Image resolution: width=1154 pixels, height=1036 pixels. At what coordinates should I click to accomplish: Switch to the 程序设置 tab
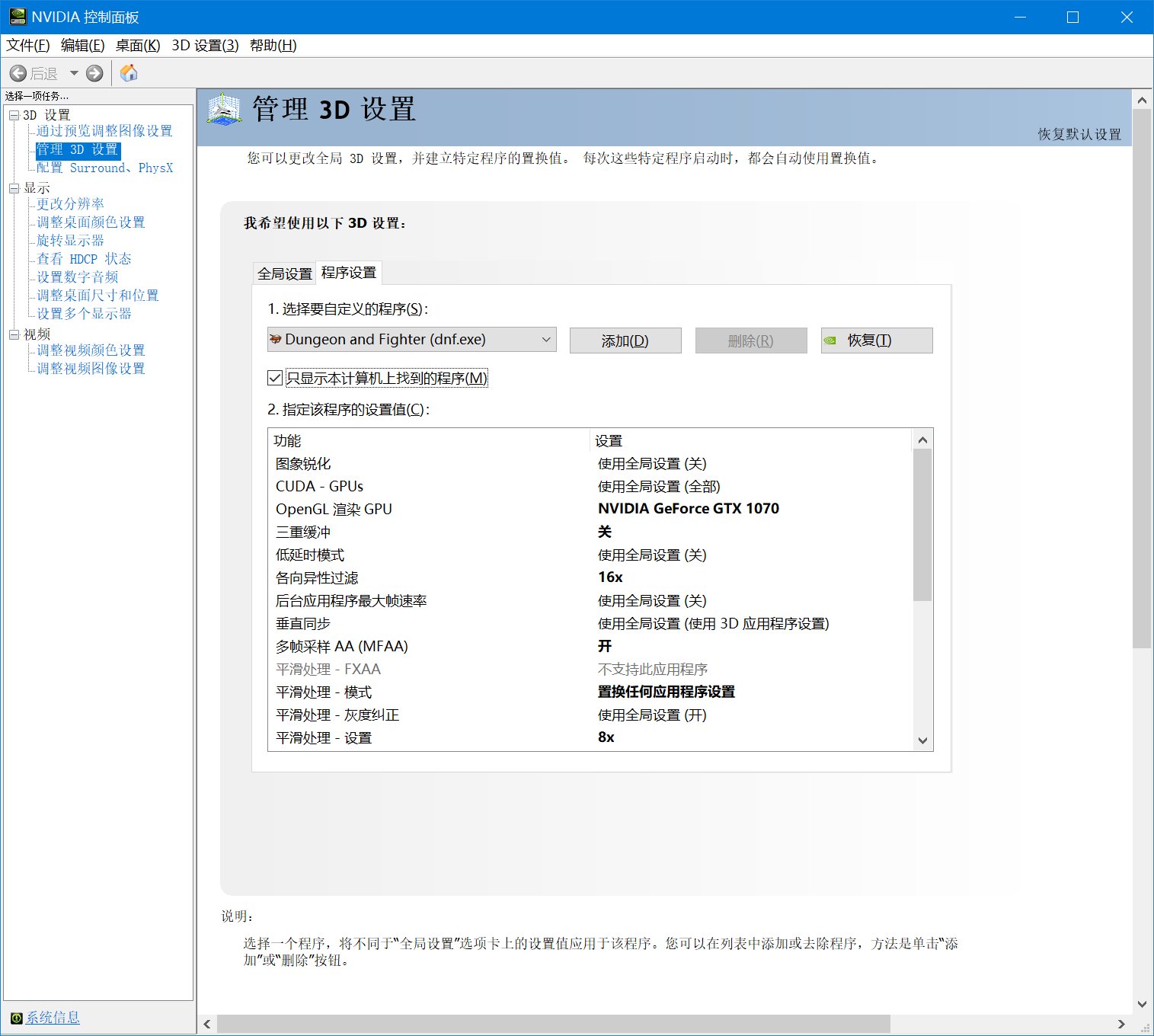349,272
